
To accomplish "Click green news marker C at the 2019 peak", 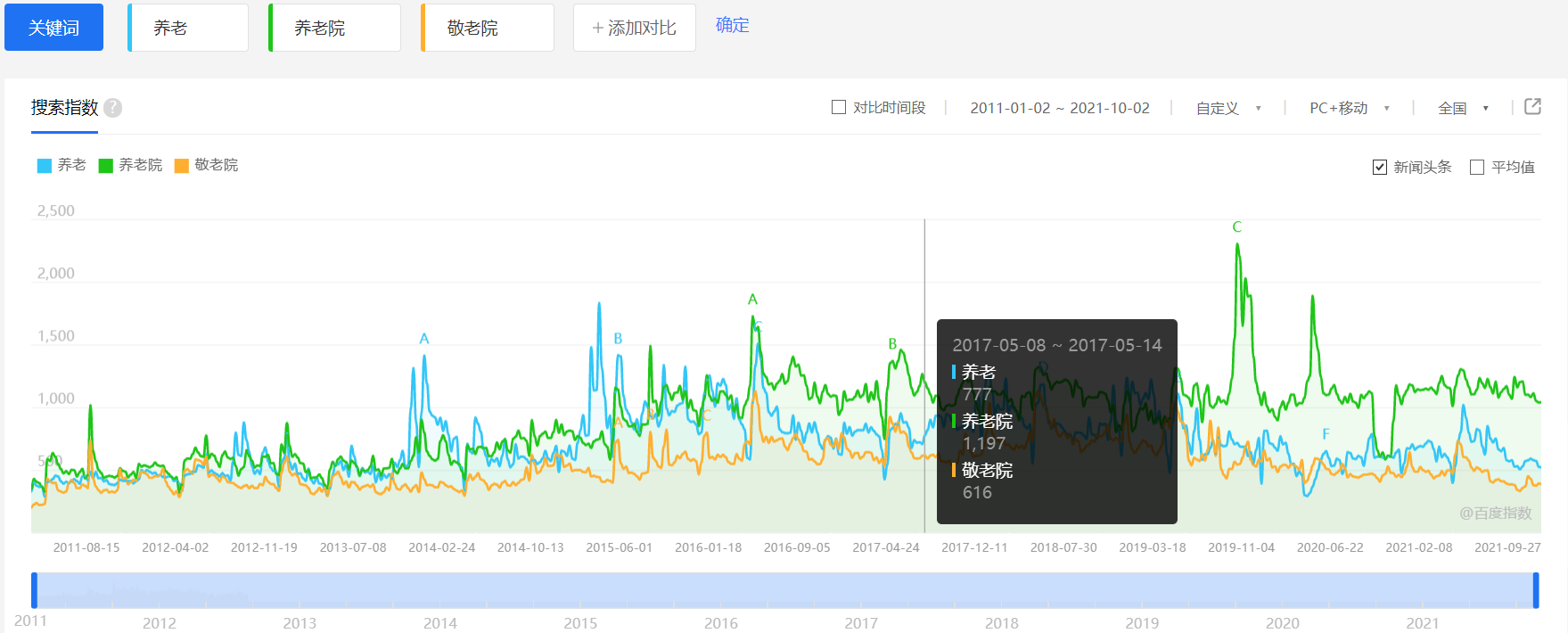I will pyautogui.click(x=1236, y=227).
